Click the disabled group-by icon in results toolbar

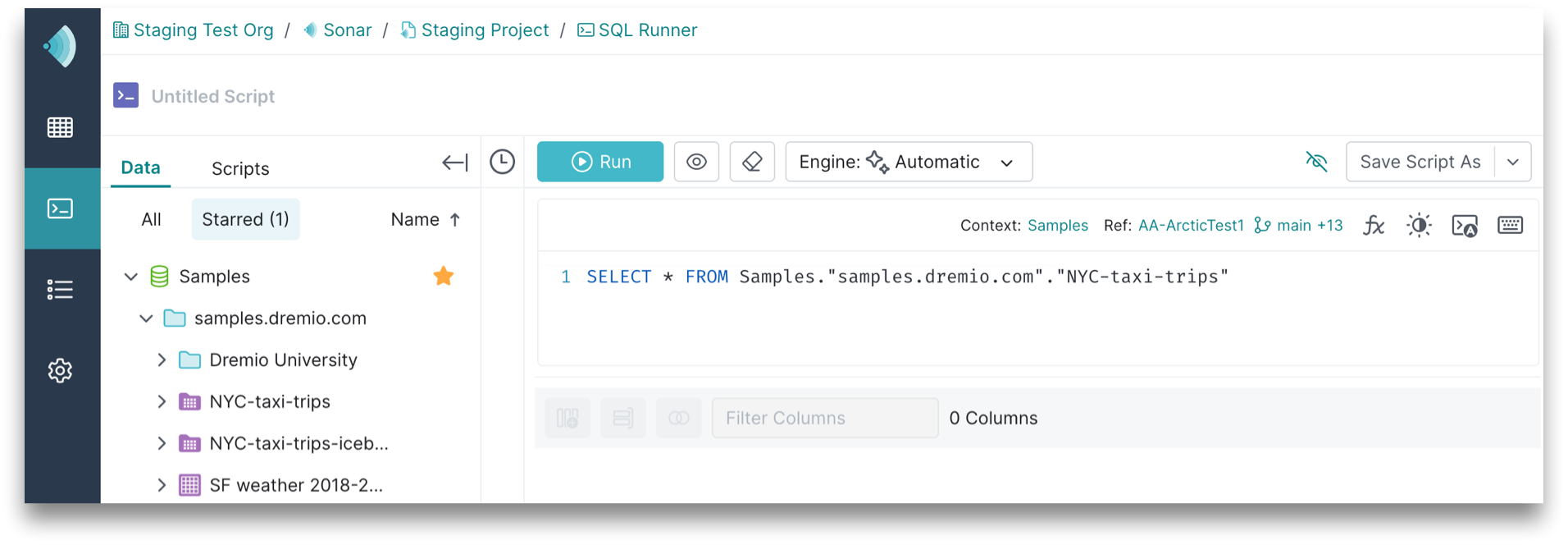click(623, 418)
